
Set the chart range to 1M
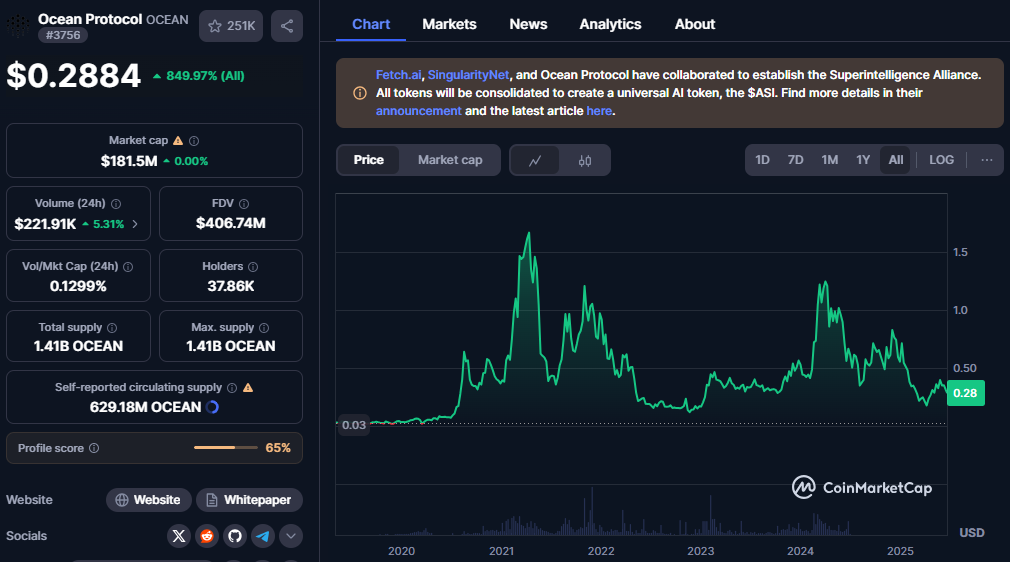(x=830, y=160)
